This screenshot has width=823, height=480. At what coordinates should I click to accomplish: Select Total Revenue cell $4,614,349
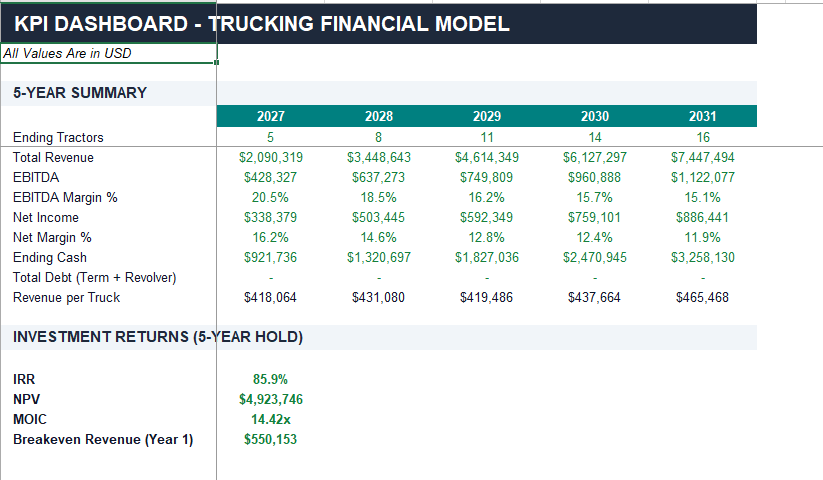[487, 157]
